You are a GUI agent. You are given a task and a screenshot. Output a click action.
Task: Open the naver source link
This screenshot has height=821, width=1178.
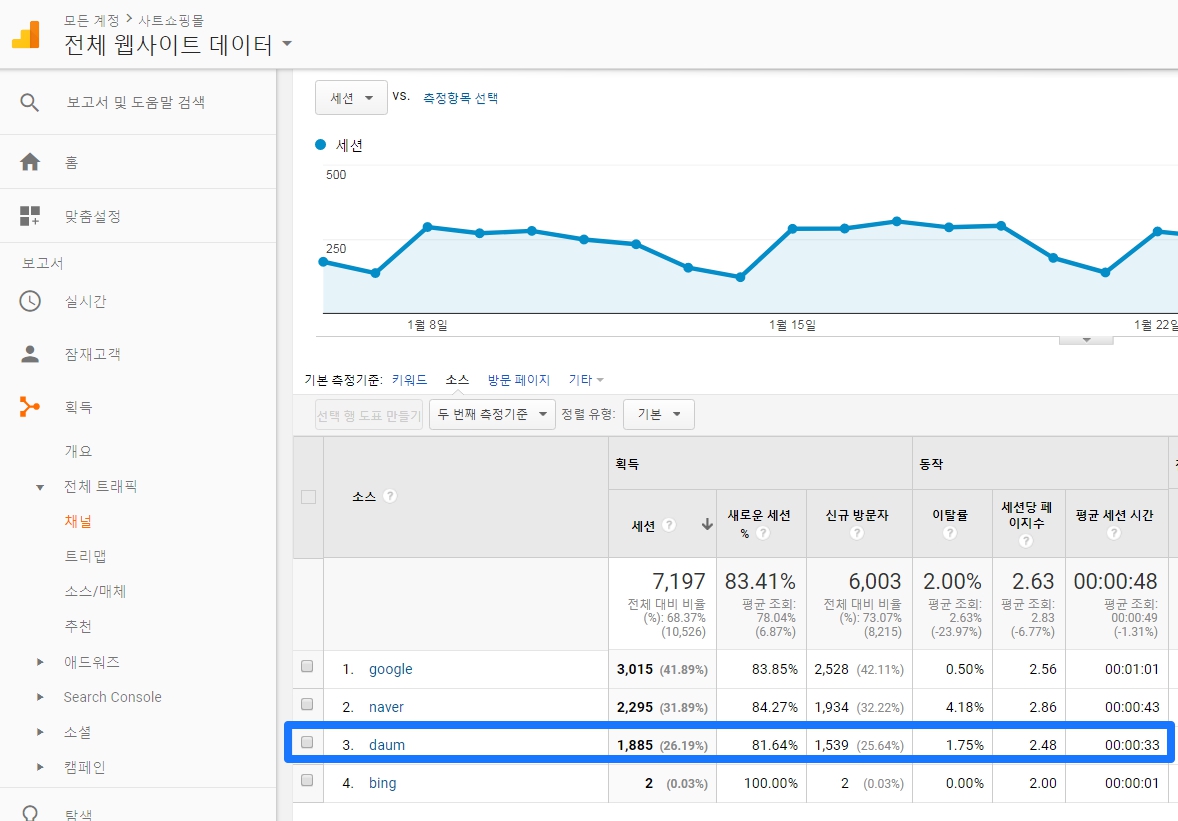tap(386, 706)
